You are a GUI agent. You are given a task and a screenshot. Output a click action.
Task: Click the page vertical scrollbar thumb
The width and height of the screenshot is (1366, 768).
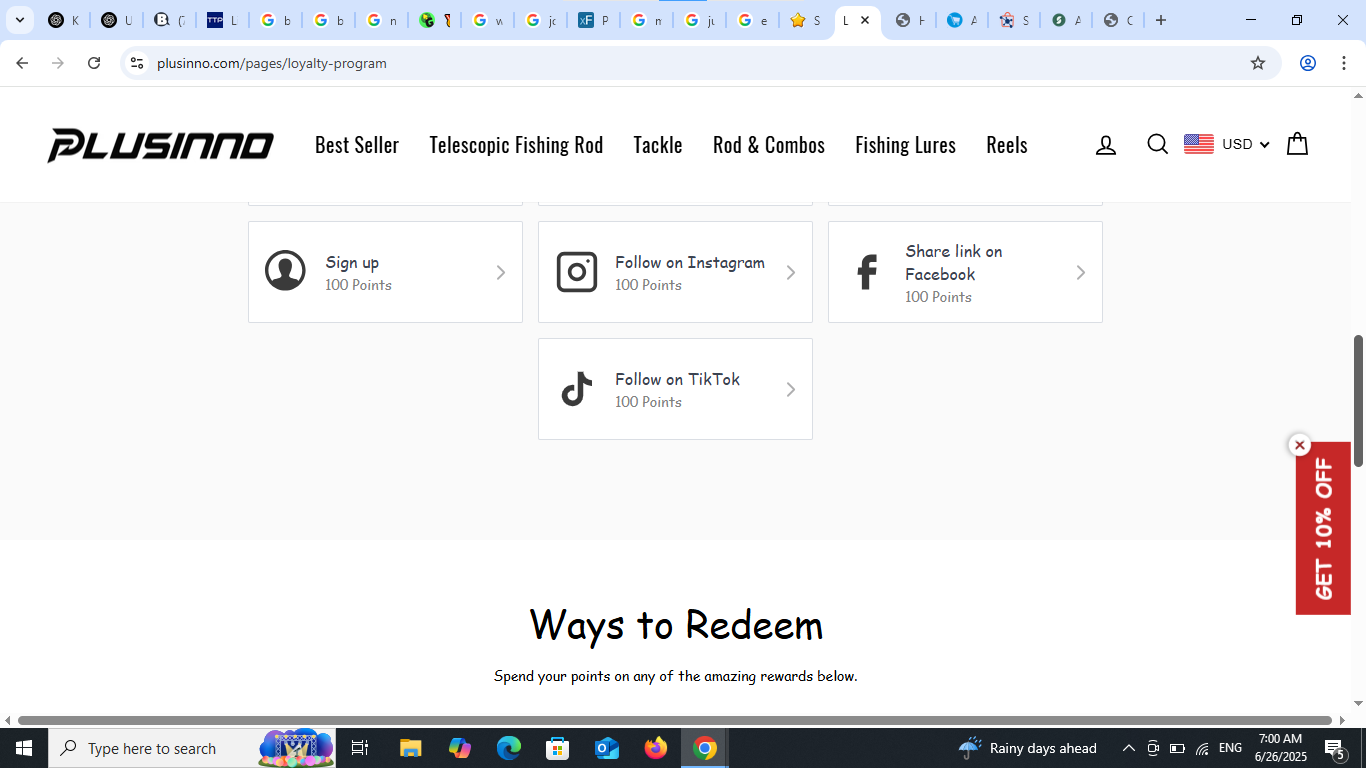point(1358,400)
